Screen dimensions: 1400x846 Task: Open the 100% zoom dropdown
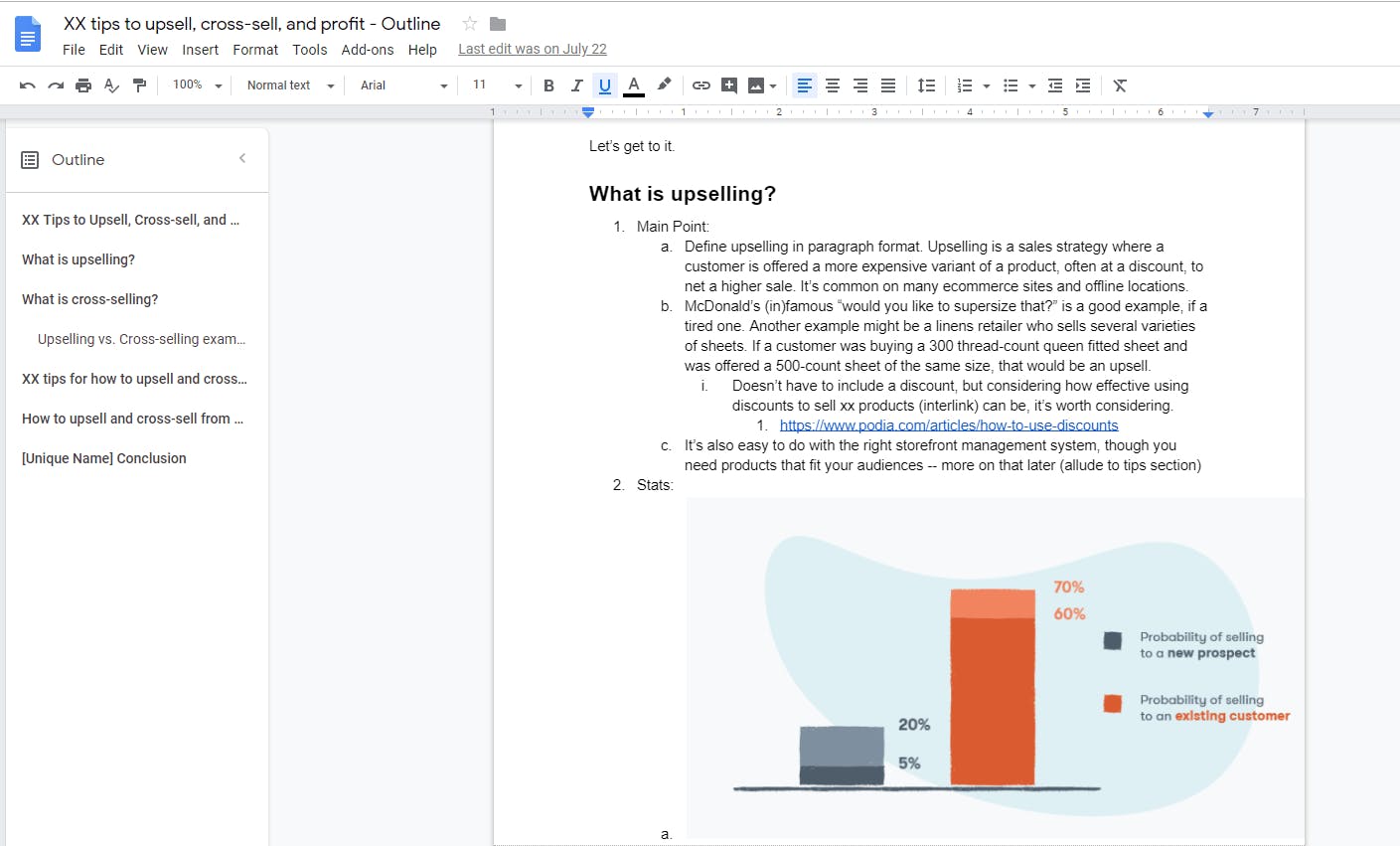197,85
